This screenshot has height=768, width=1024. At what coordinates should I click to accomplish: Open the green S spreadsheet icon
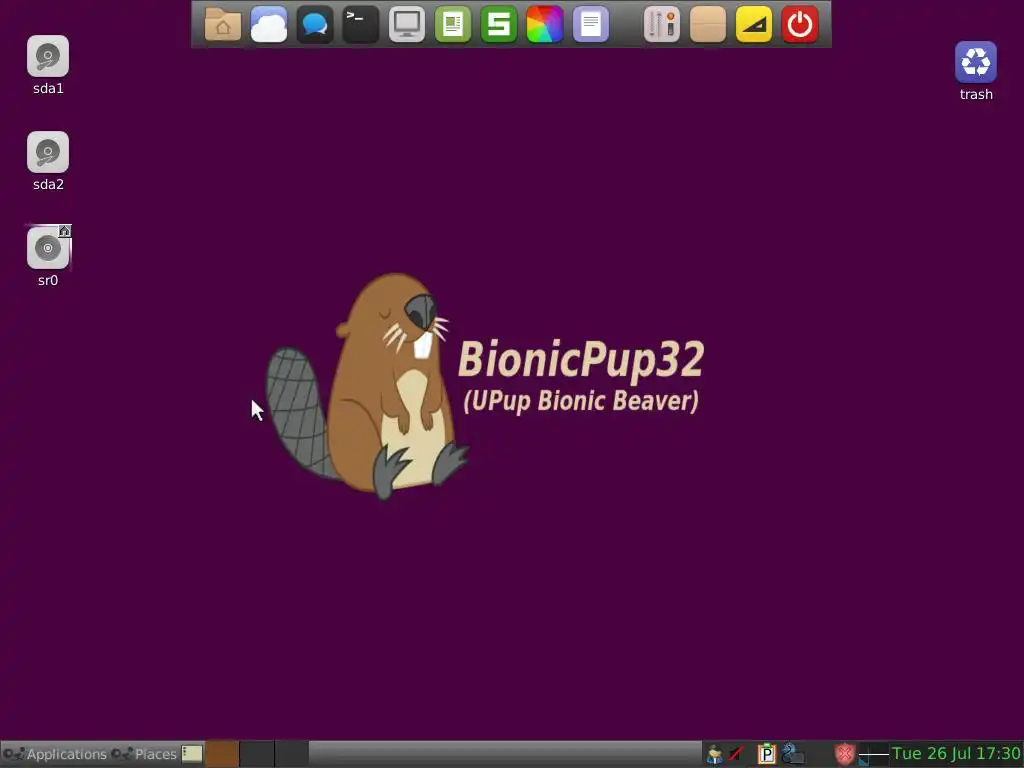click(x=499, y=25)
